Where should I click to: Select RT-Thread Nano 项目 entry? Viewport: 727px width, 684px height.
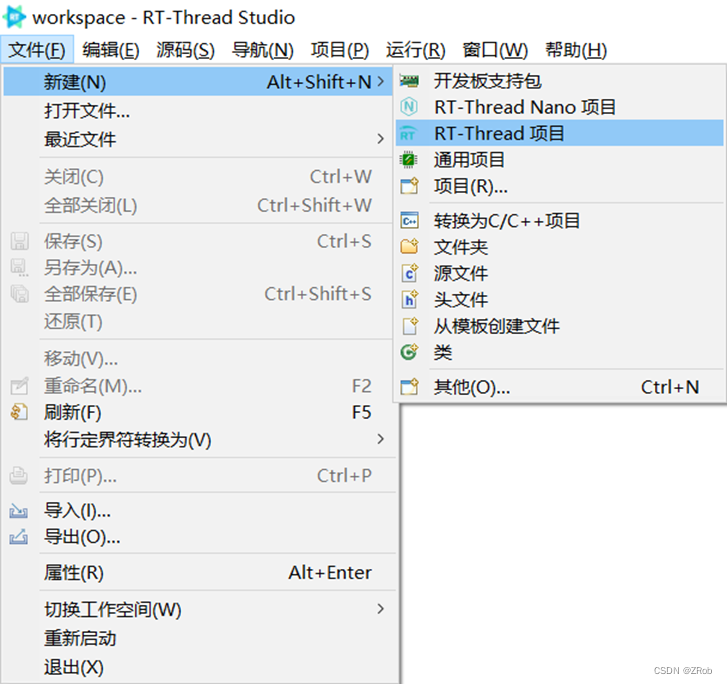(x=560, y=107)
